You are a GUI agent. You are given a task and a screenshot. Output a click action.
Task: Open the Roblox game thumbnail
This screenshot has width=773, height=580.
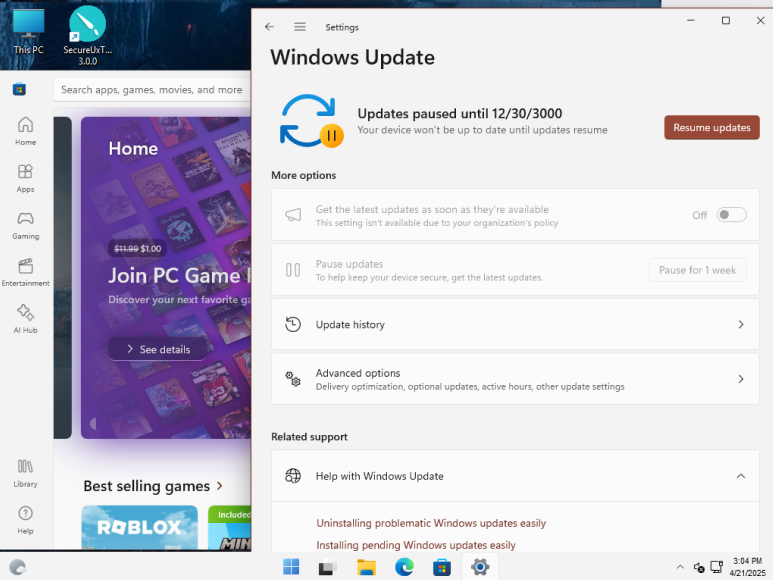[x=140, y=527]
